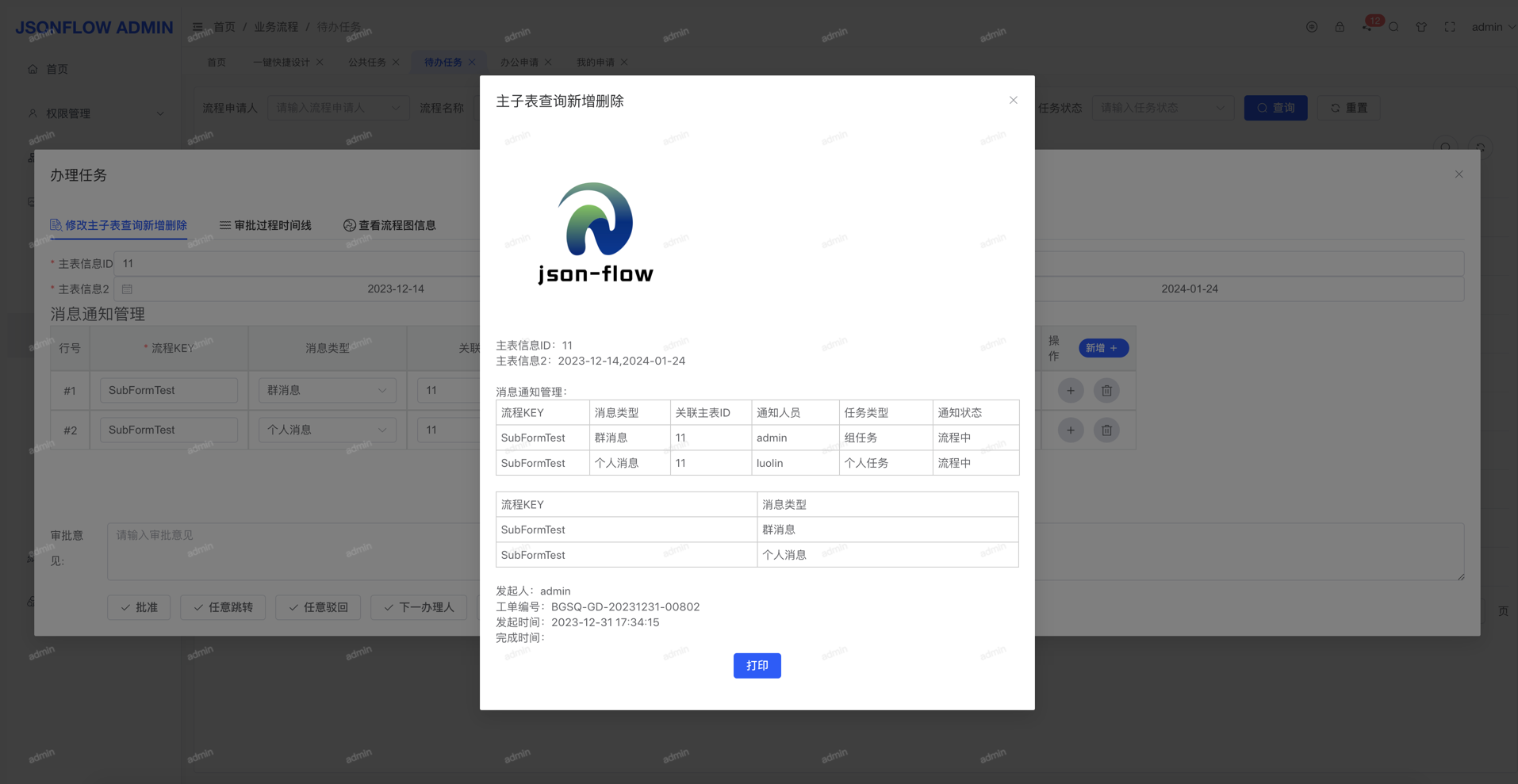Delete row #1 using trash icon
The width and height of the screenshot is (1518, 784).
[x=1106, y=391]
